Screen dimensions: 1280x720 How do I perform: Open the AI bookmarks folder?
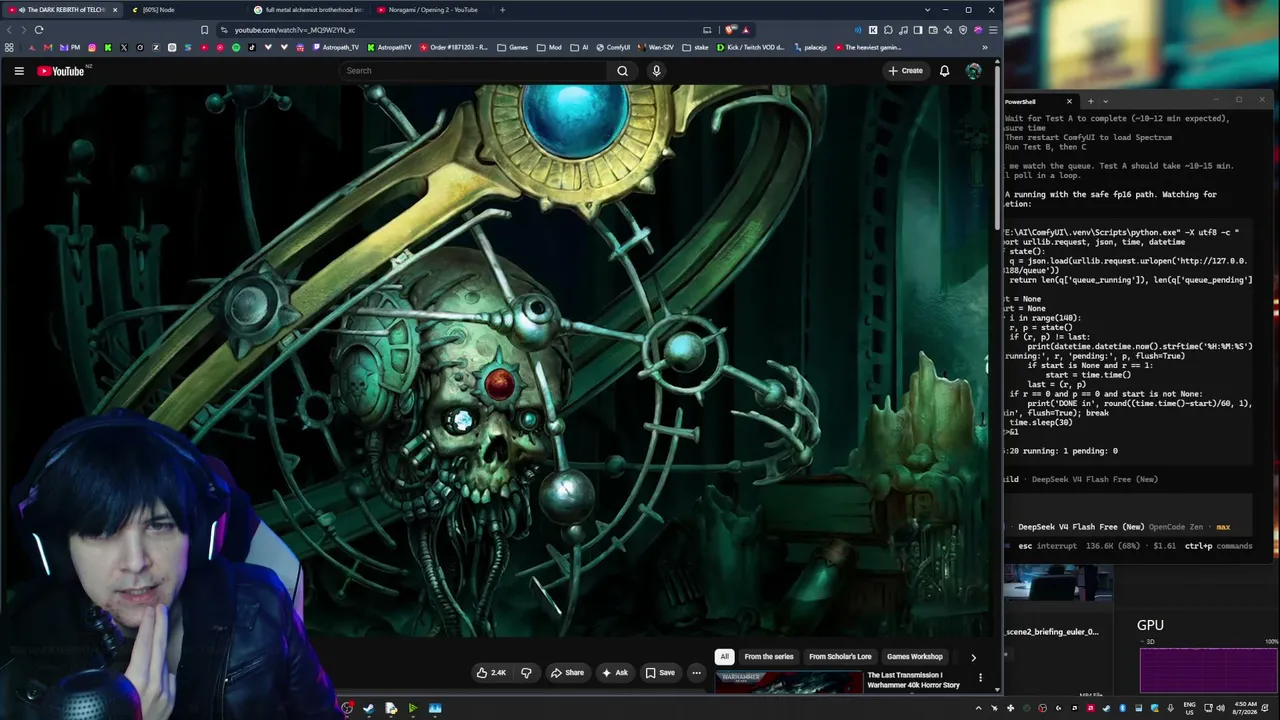click(579, 48)
